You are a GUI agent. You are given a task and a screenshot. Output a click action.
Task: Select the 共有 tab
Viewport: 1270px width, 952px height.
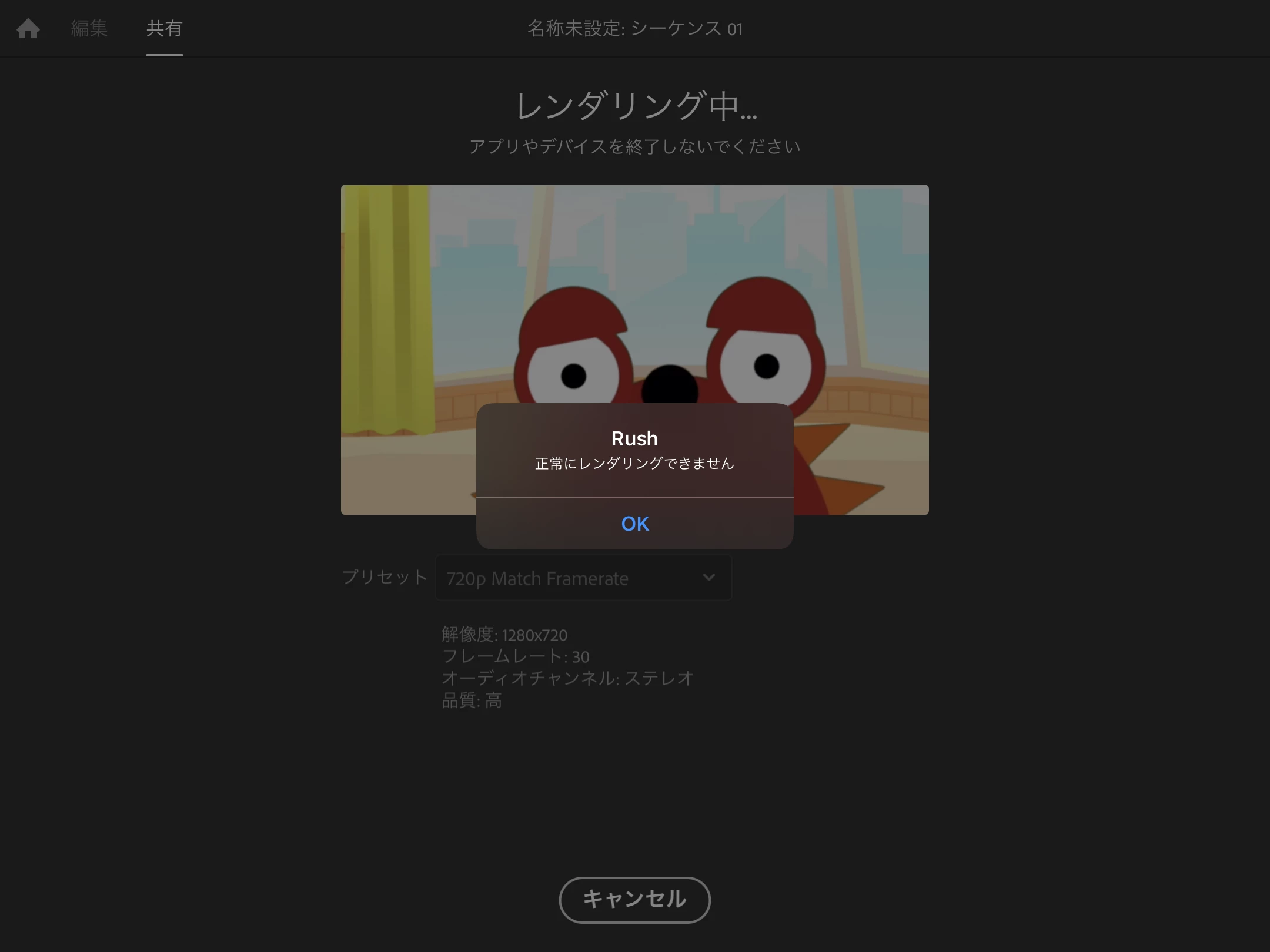point(164,28)
